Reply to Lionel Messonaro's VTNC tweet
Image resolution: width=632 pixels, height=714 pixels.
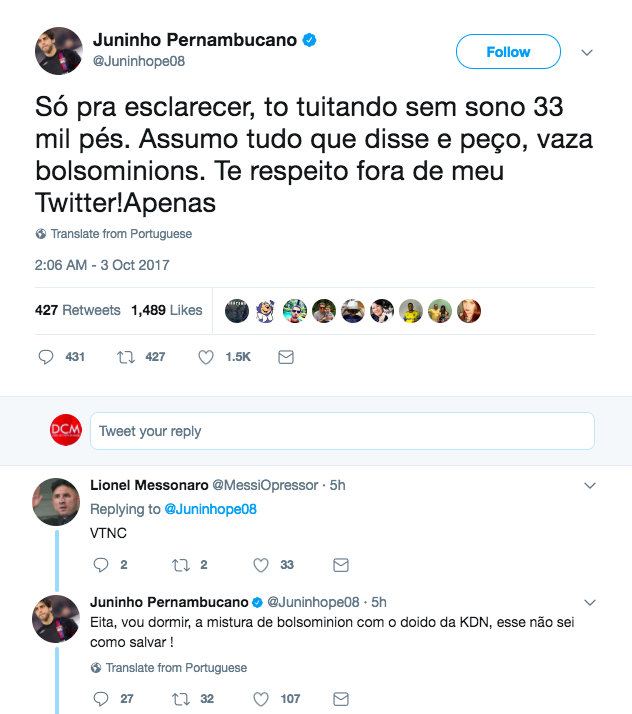pyautogui.click(x=100, y=565)
